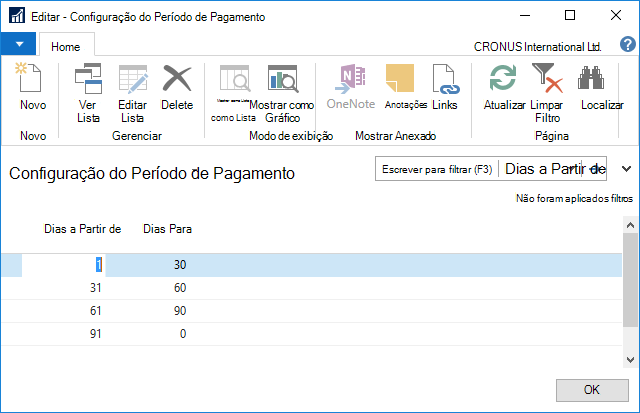
Task: Click Não foram aplicados filtros text
Action: [x=574, y=198]
